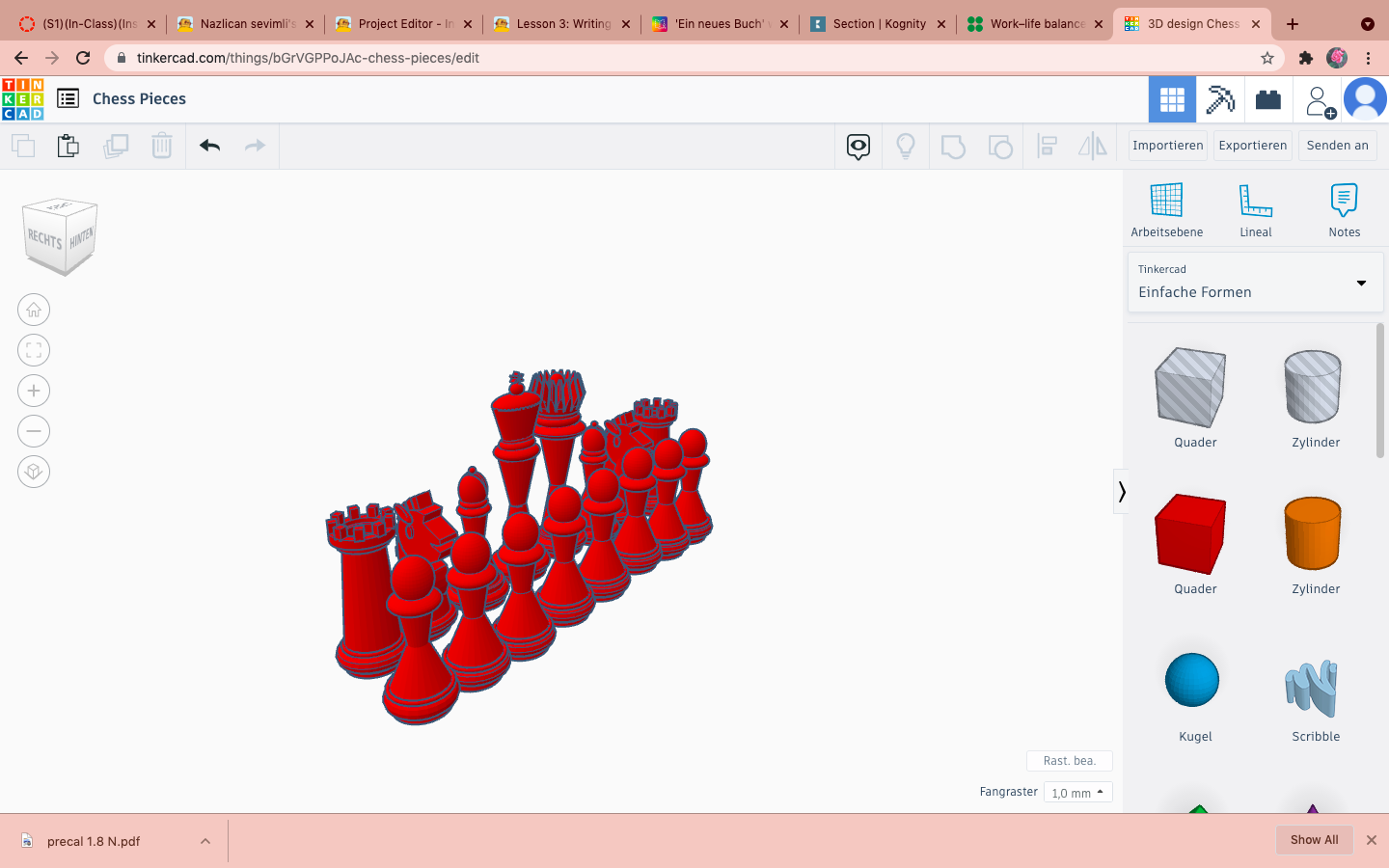This screenshot has width=1389, height=868.
Task: Zoom in with the plus button
Action: point(34,391)
